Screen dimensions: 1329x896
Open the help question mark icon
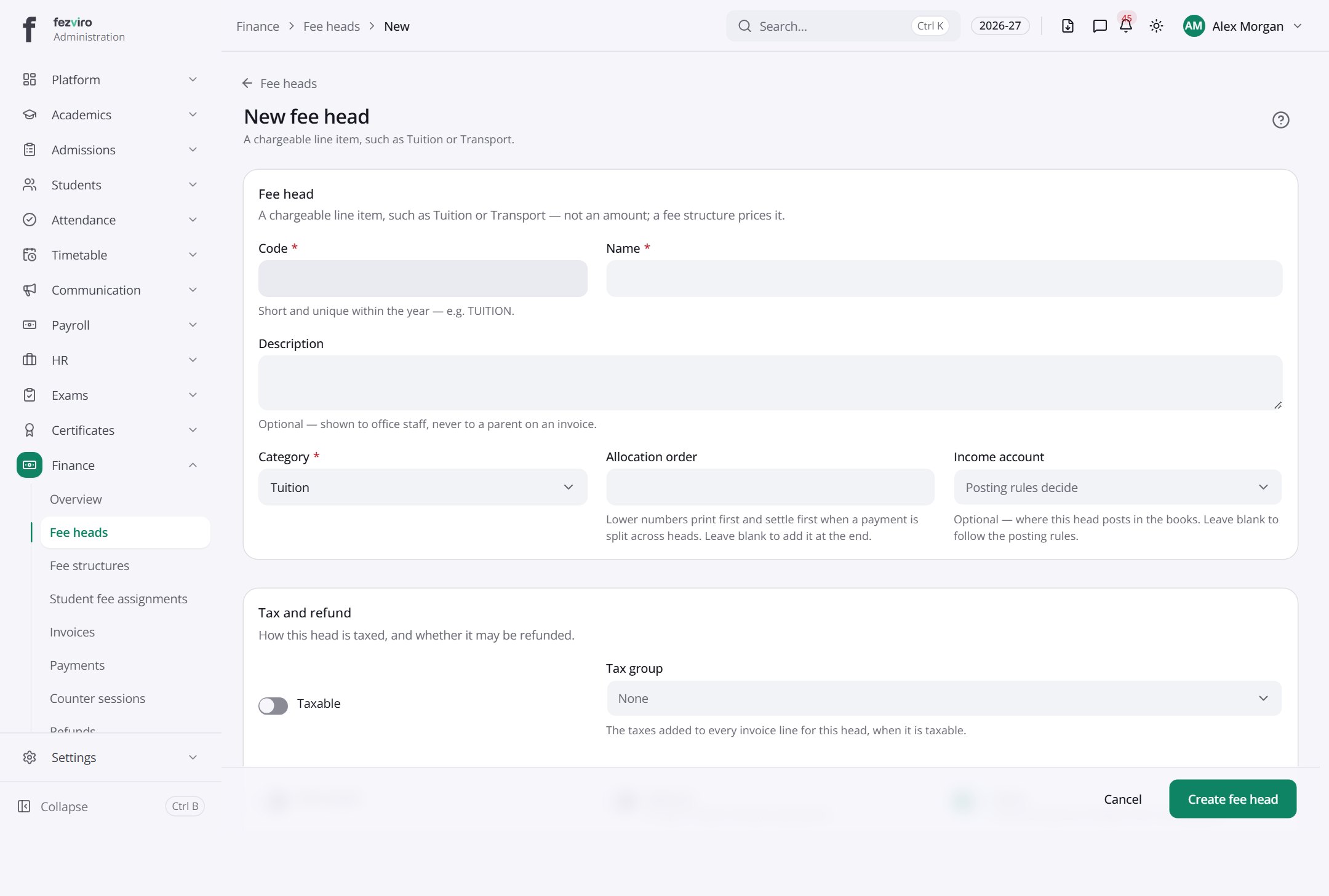(1280, 120)
